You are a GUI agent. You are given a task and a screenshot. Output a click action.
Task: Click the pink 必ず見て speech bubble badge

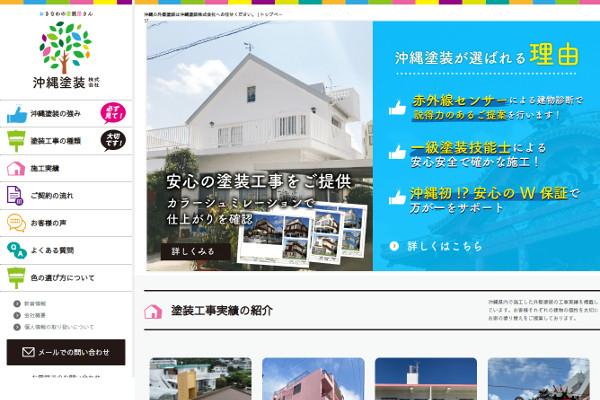click(x=113, y=113)
